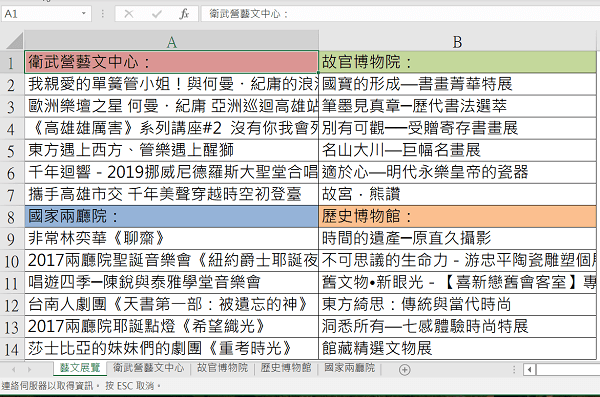The image size is (600, 397).
Task: Click the Select All corner triangle
Action: tap(14, 41)
